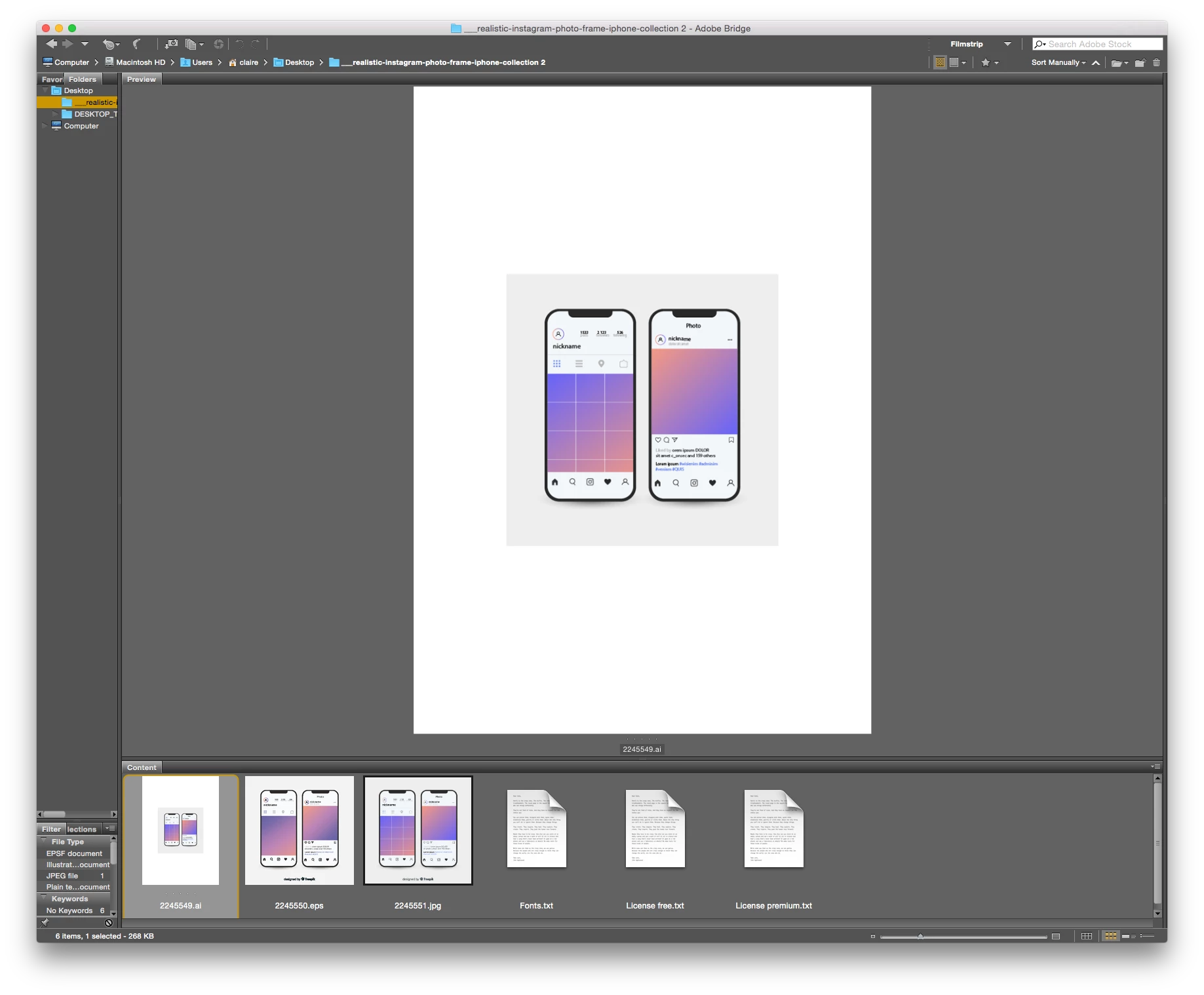Switch to the Favorites tab
This screenshot has height=995, width=1204.
coord(51,79)
